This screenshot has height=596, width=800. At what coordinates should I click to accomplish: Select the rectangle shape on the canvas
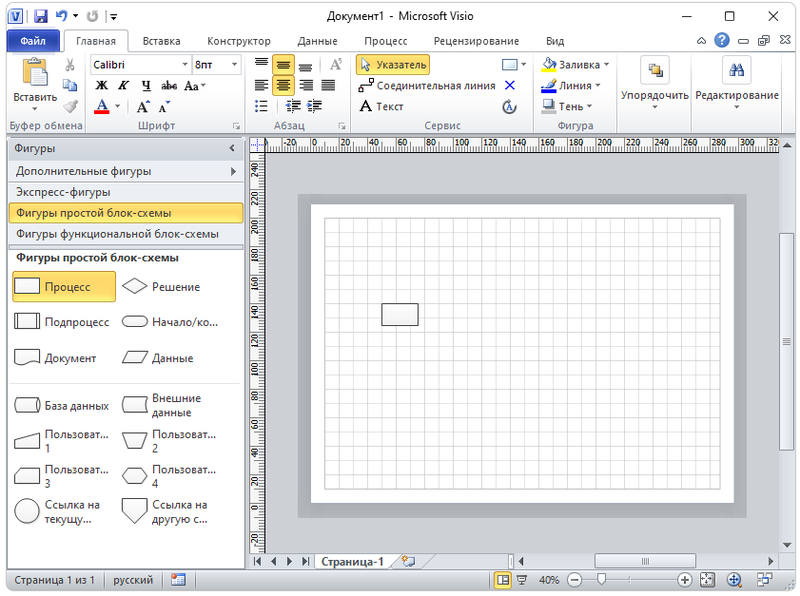click(x=400, y=314)
